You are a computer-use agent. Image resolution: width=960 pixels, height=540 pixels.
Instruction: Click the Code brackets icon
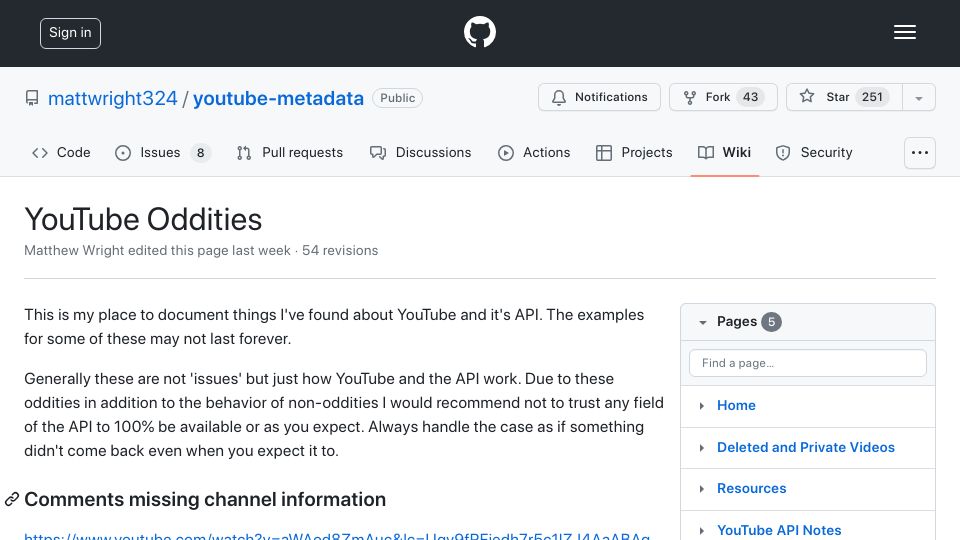point(40,152)
